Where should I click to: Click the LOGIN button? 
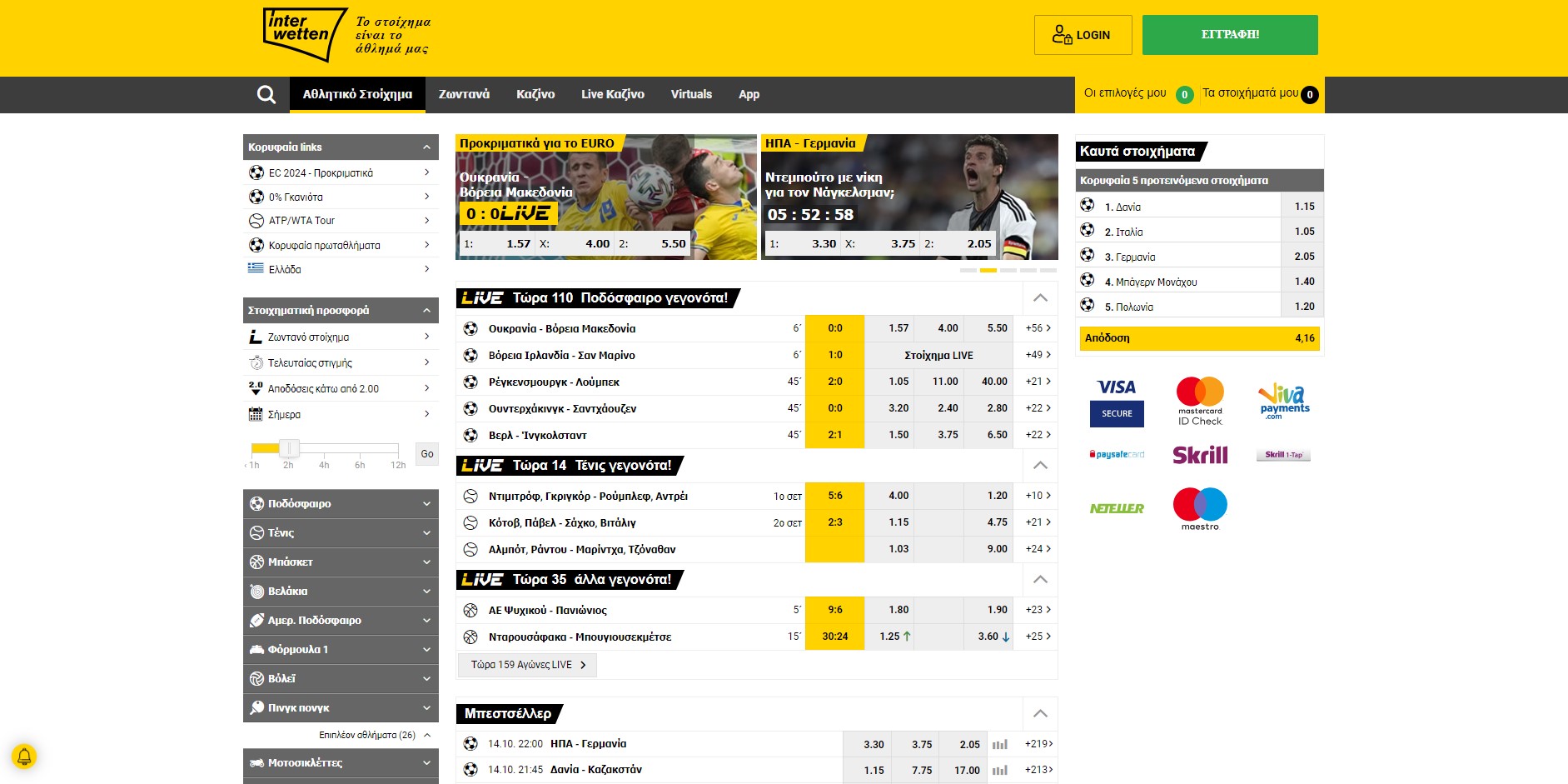tap(1083, 35)
